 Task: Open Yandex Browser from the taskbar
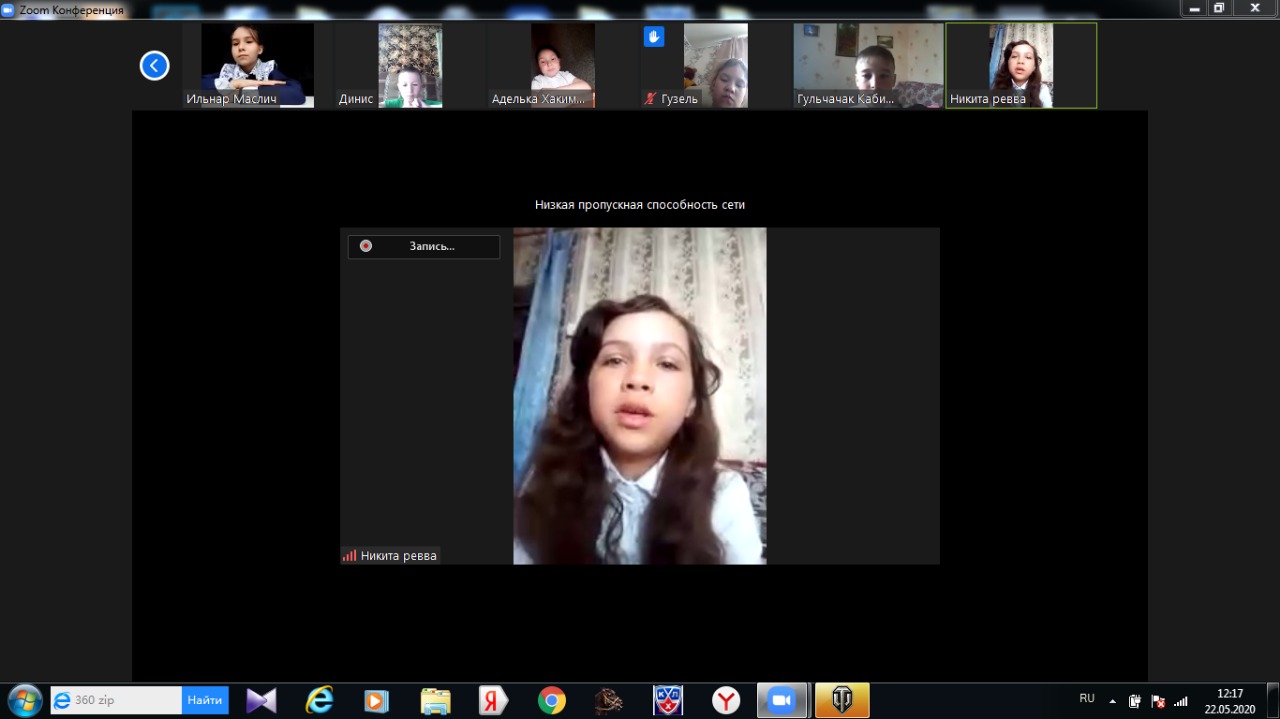point(726,700)
